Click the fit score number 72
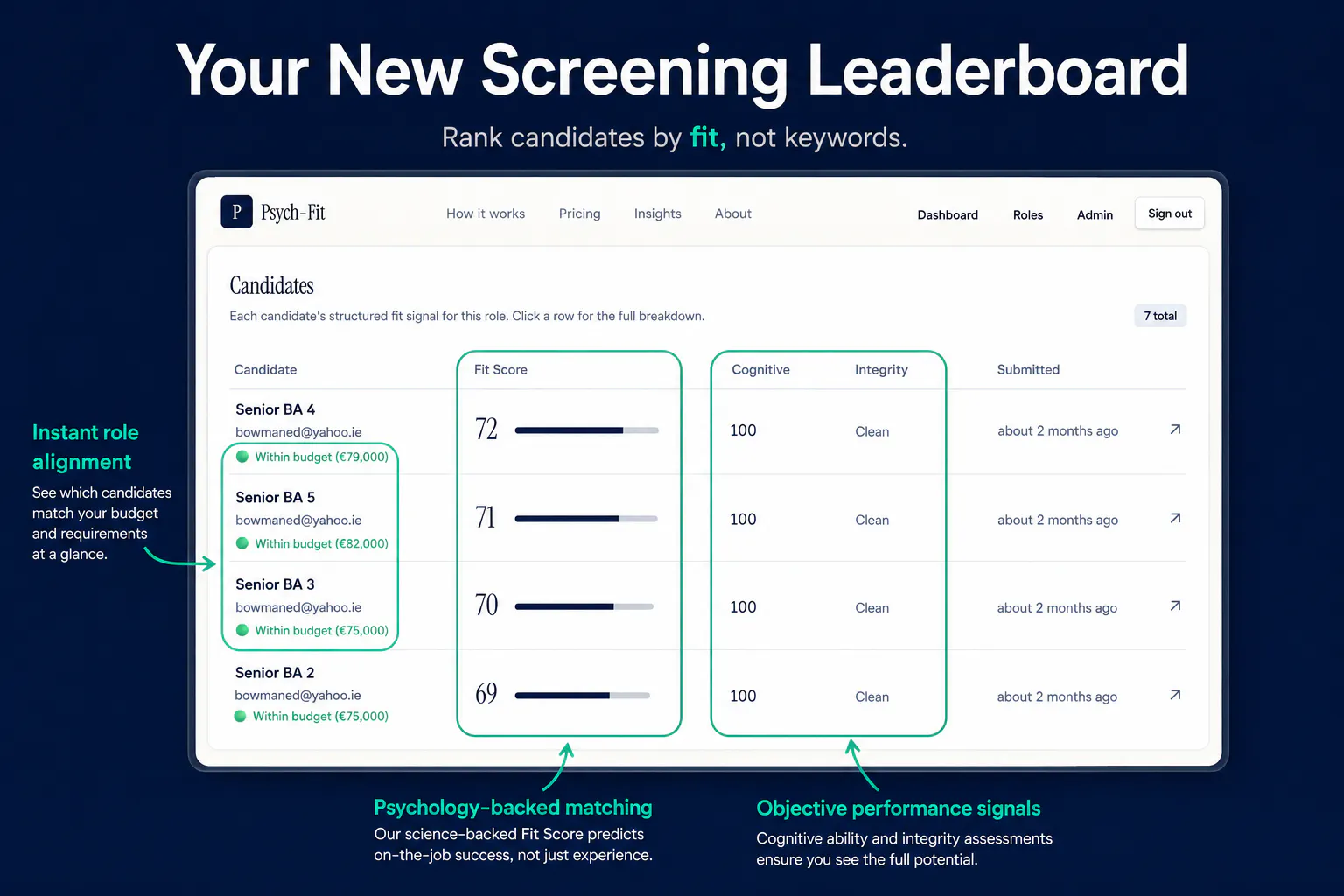The width and height of the screenshot is (1344, 896). tap(486, 430)
